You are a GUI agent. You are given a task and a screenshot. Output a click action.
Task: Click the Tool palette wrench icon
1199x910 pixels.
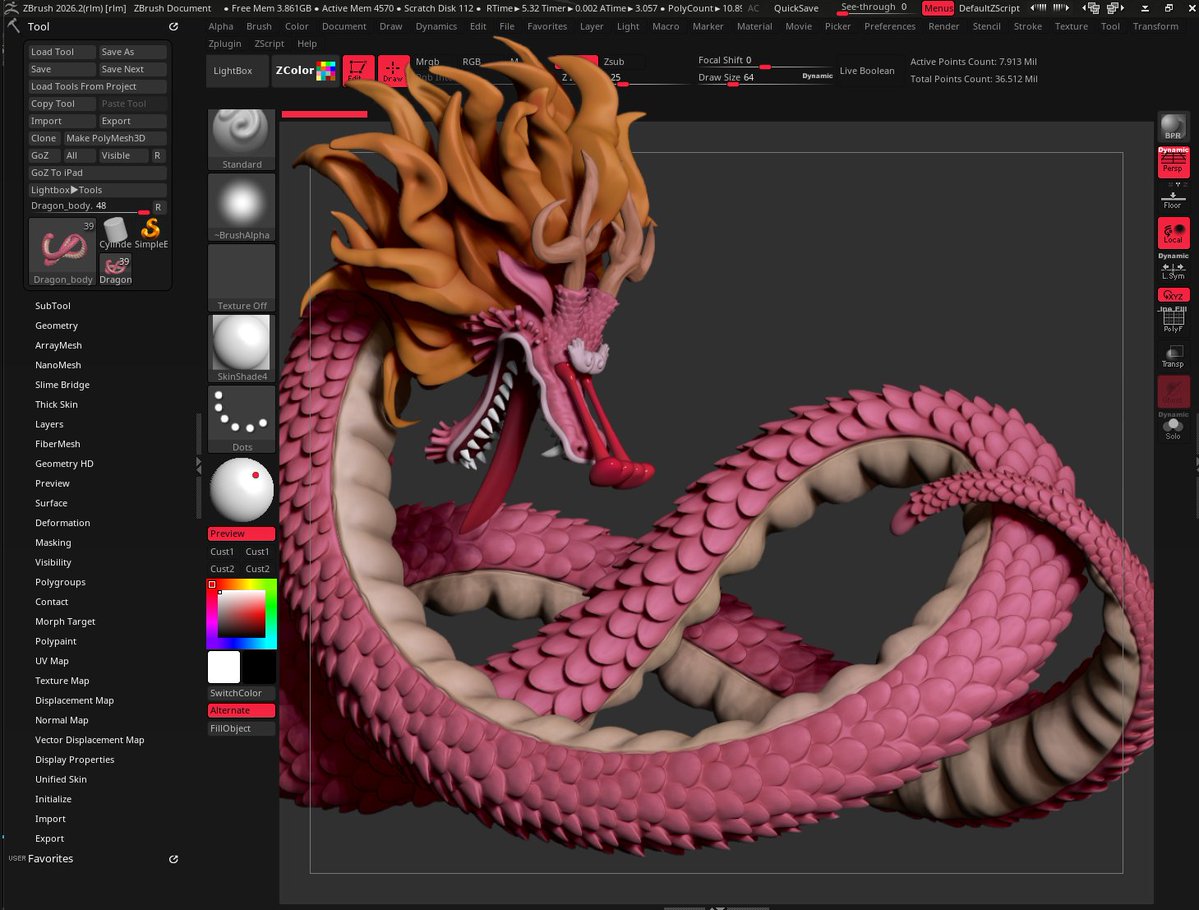[x=13, y=26]
